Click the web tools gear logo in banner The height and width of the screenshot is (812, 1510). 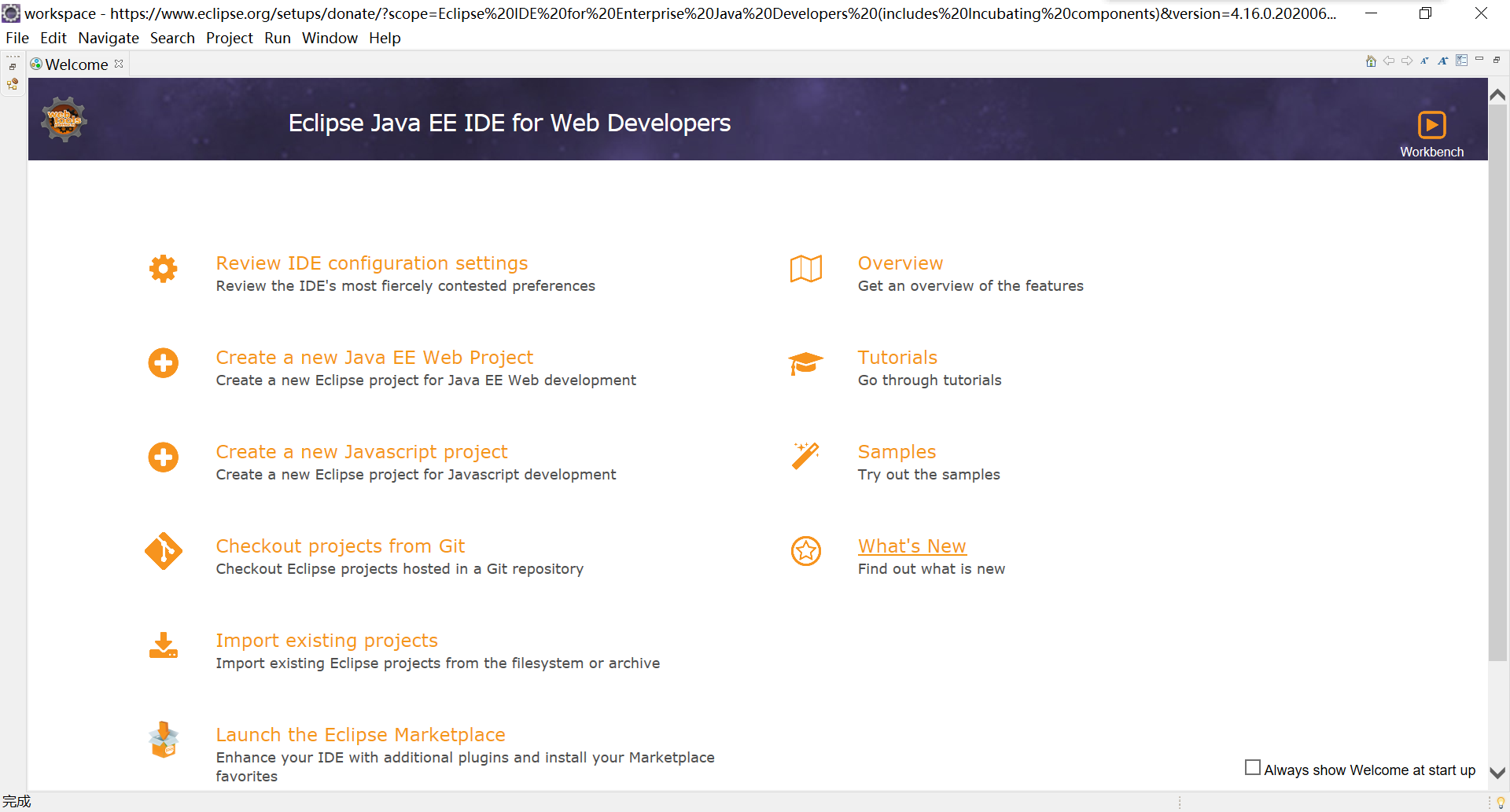(x=64, y=119)
